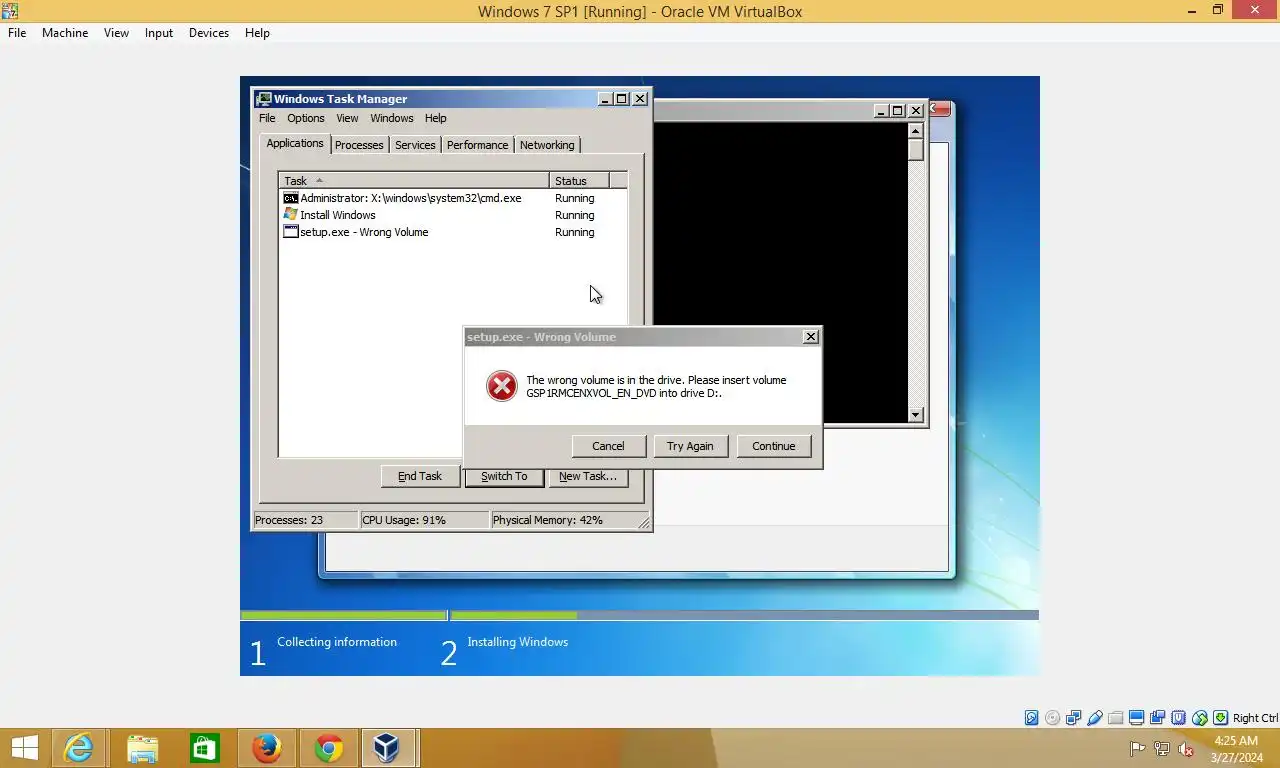Select the Applications tab

click(x=295, y=143)
